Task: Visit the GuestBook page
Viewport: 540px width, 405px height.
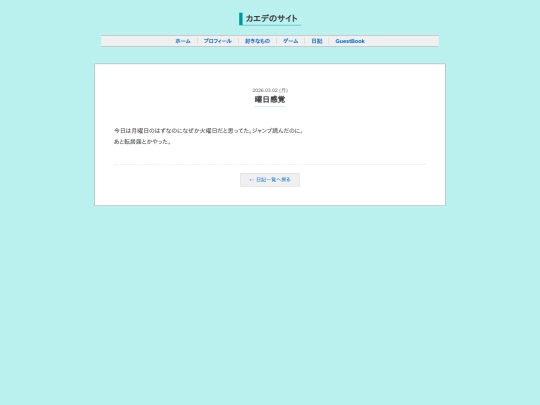Action: point(350,41)
